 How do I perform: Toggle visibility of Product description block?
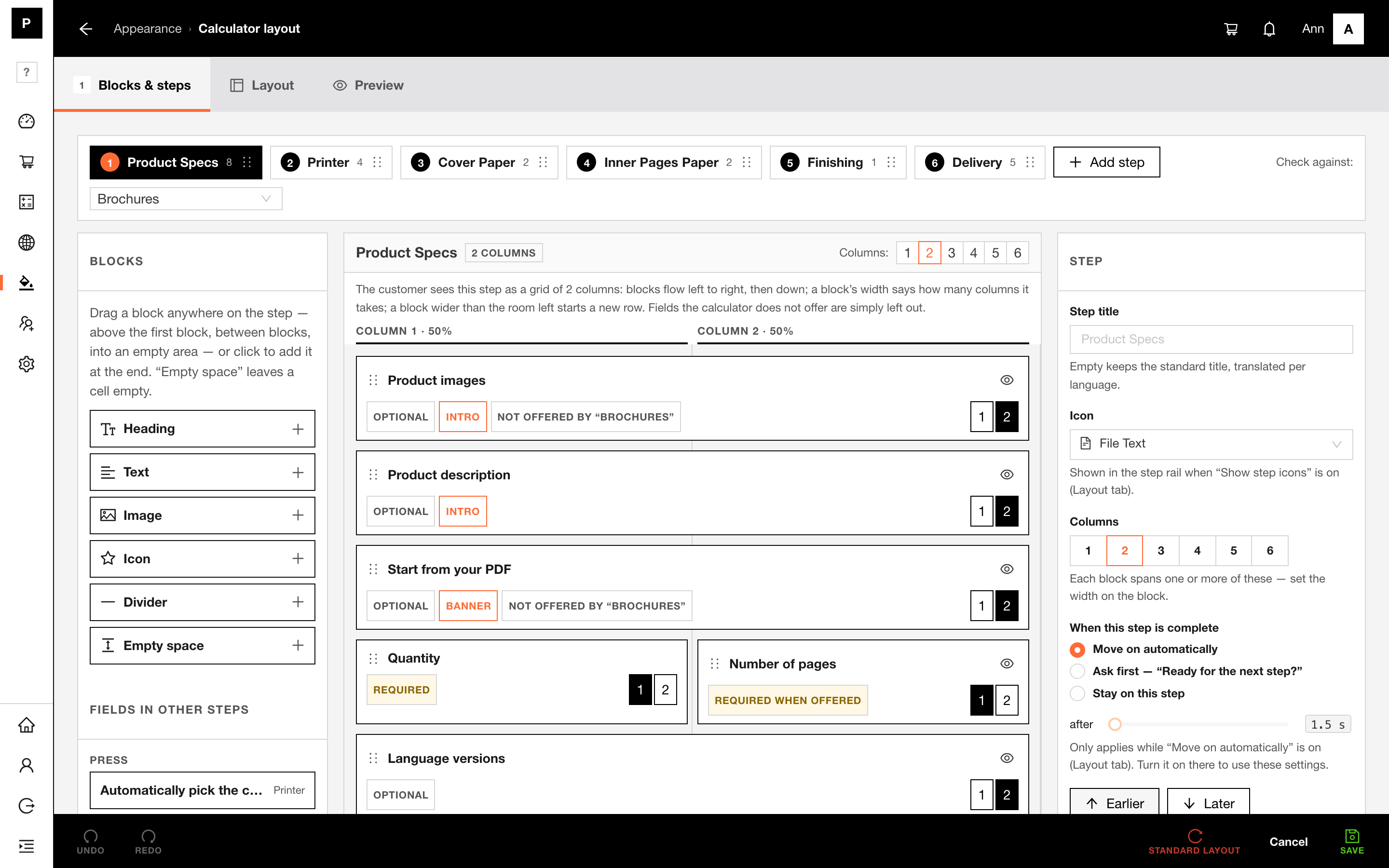(1007, 475)
